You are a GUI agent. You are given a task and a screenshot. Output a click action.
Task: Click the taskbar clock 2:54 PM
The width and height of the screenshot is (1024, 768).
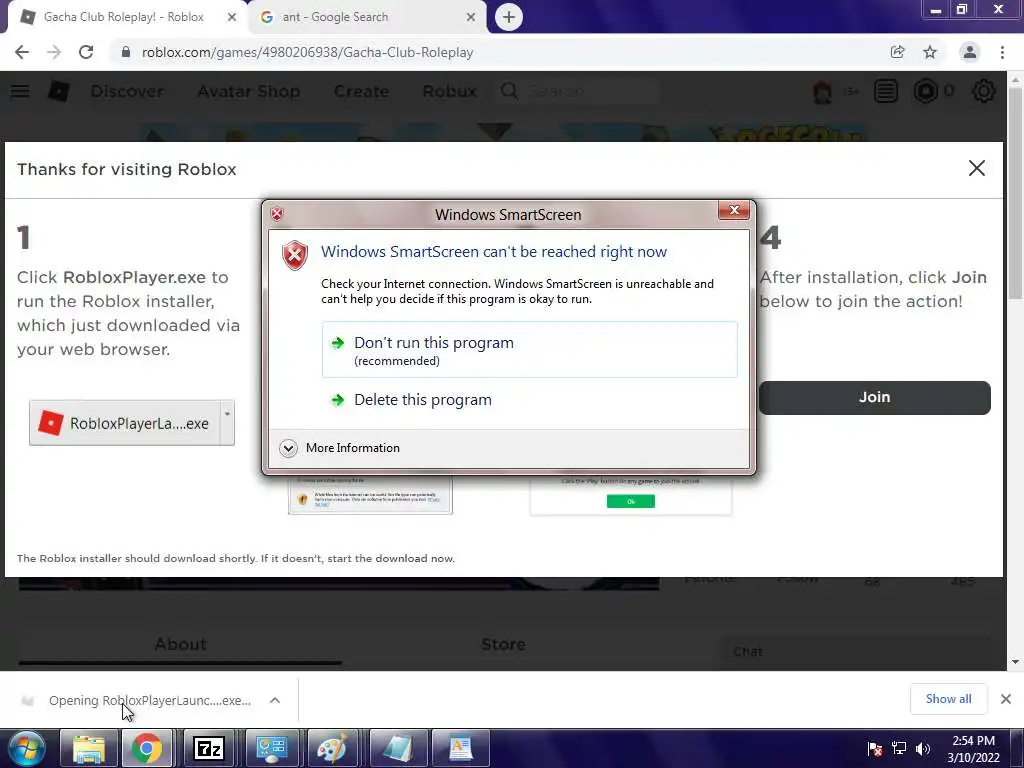pyautogui.click(x=973, y=749)
